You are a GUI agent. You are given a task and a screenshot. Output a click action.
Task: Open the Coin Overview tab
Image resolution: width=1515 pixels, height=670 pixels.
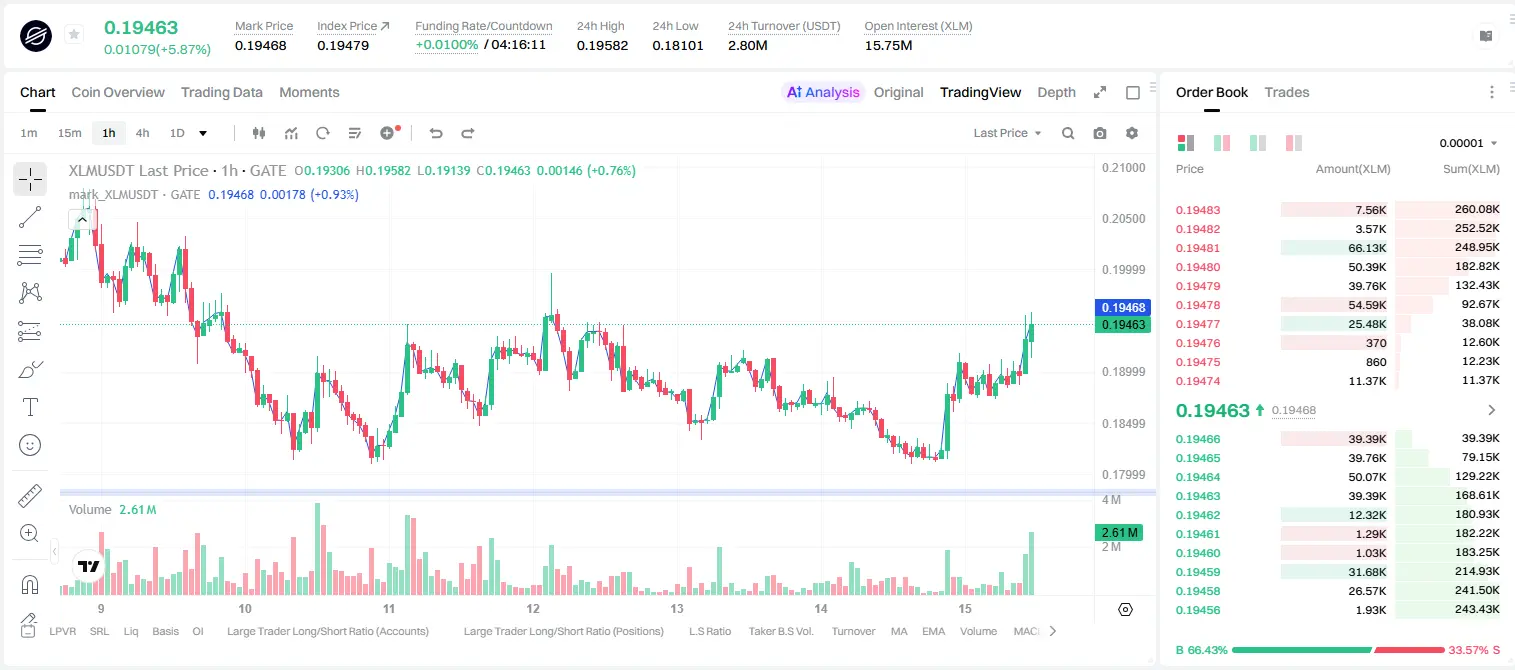(118, 92)
